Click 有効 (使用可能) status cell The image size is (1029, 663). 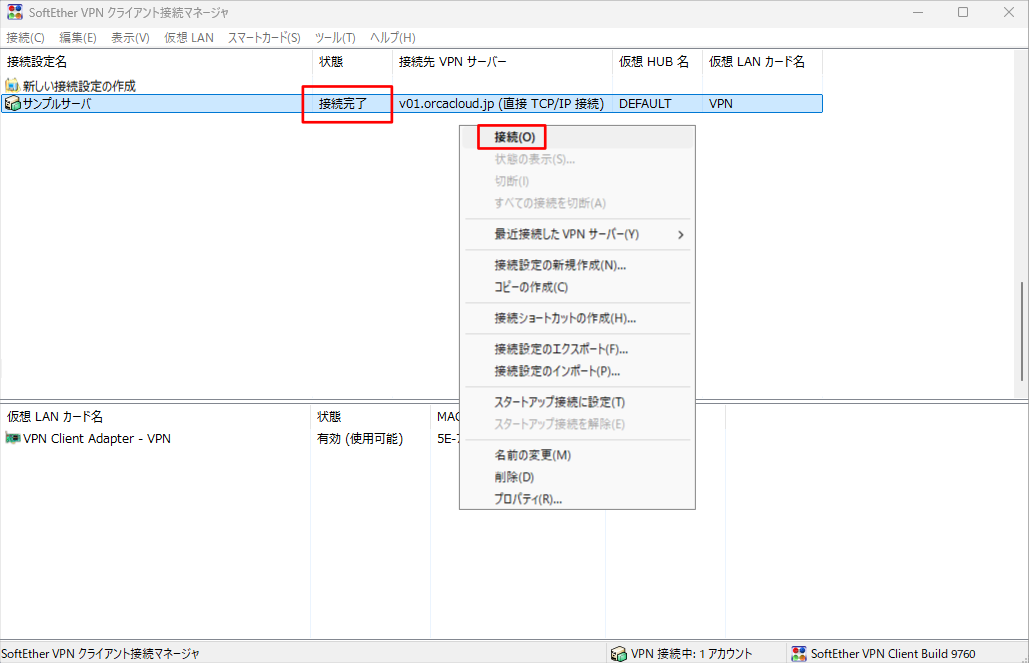[360, 438]
